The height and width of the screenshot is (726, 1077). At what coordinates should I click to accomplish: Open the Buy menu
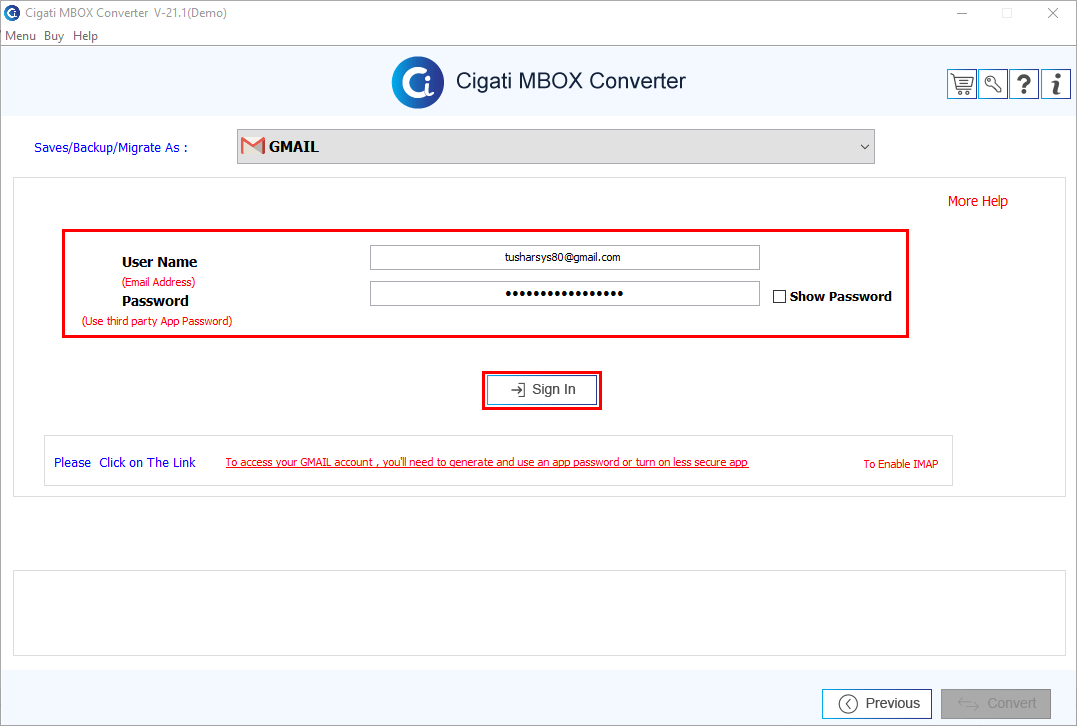coord(54,36)
